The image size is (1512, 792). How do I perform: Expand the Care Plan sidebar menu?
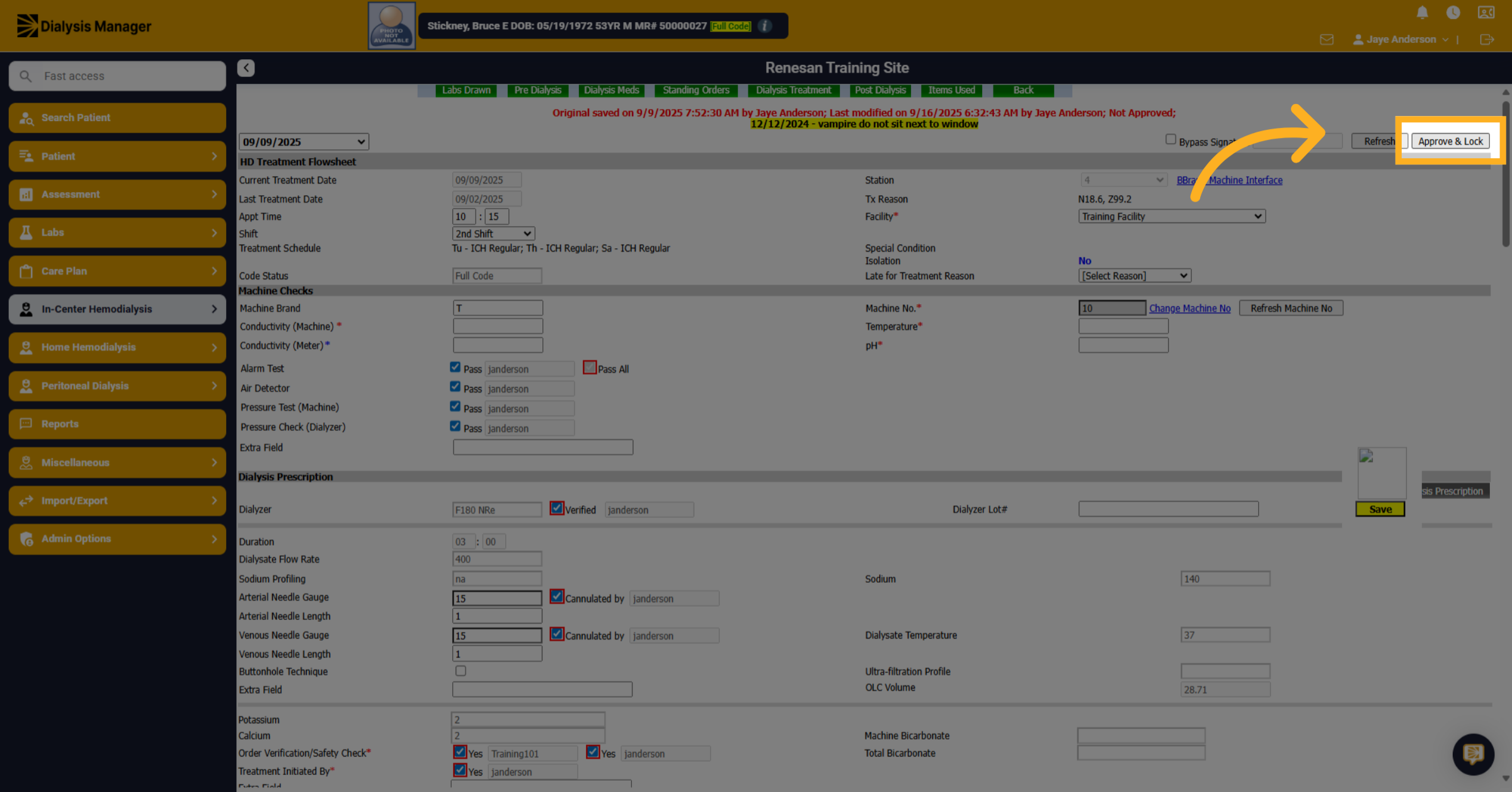(117, 271)
